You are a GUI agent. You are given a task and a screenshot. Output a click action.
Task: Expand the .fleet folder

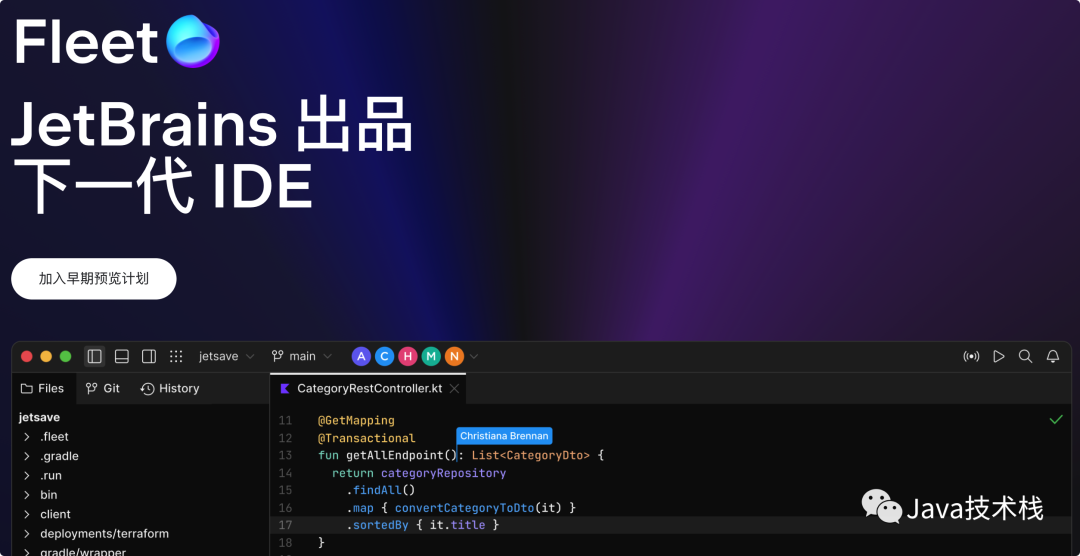[26, 437]
